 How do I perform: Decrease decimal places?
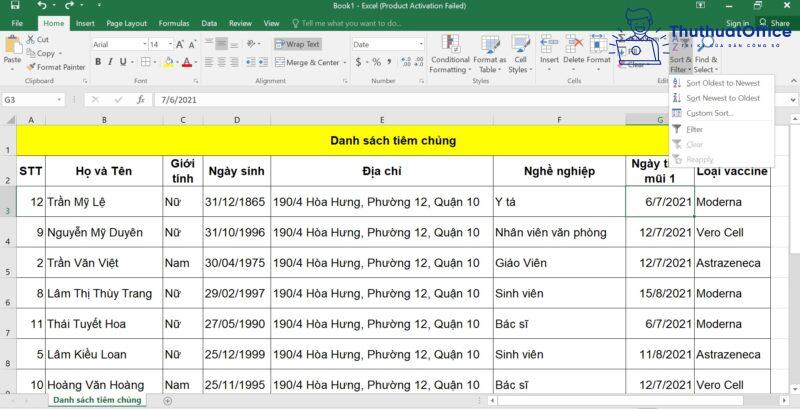point(418,62)
